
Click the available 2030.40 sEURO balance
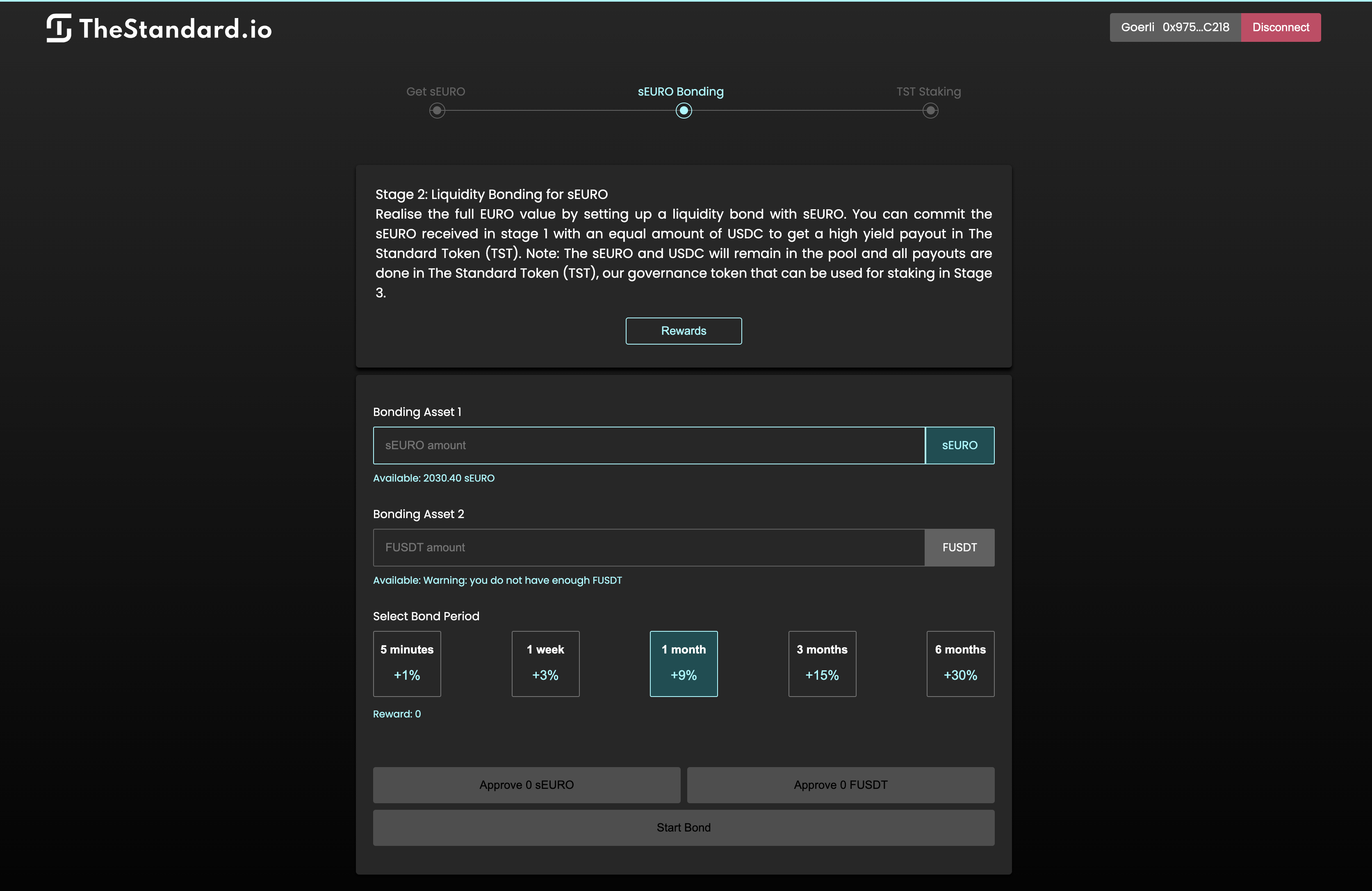click(x=434, y=478)
